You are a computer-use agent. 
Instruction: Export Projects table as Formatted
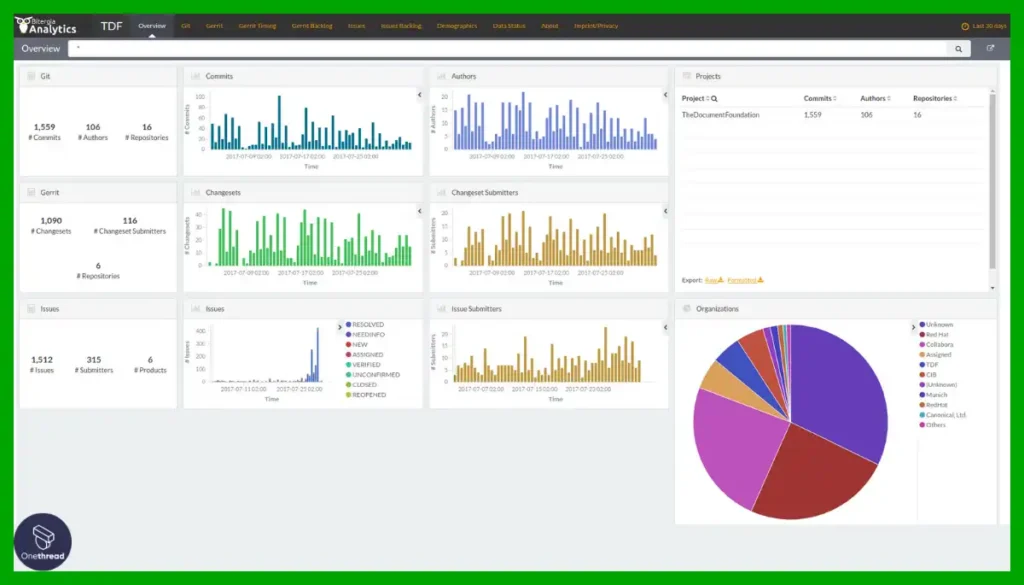745,280
